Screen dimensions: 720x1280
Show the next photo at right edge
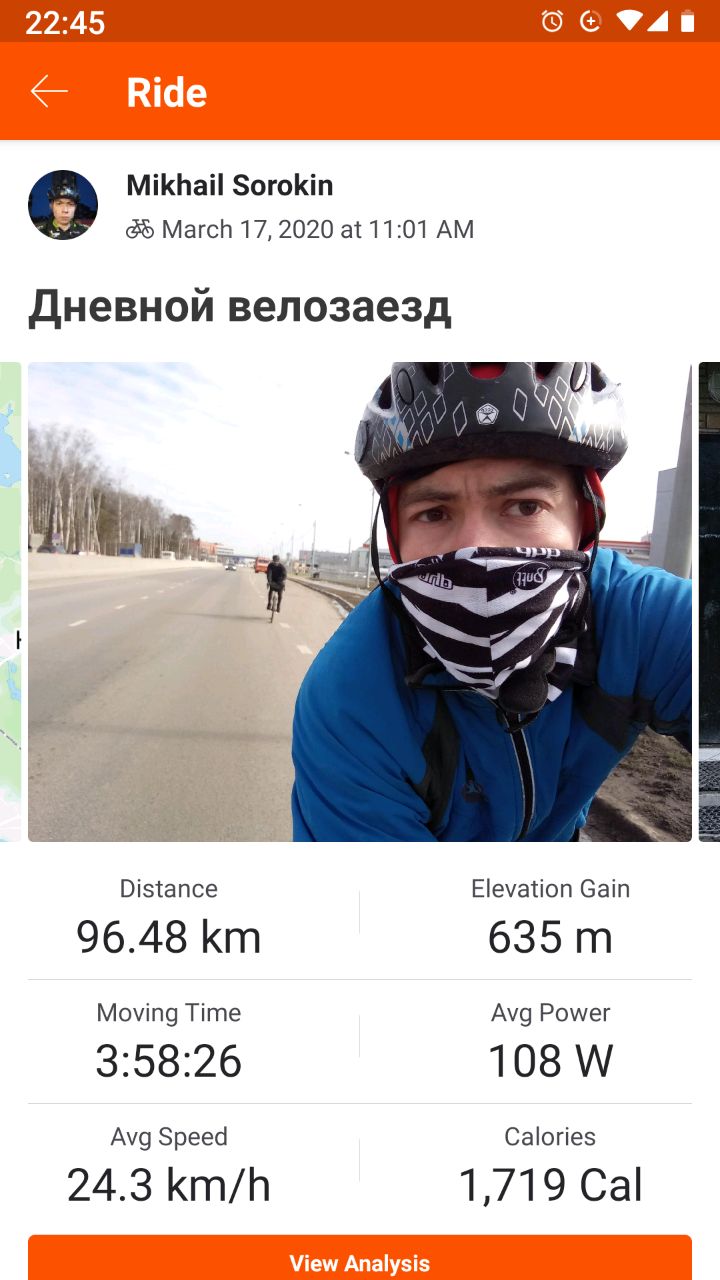(709, 602)
